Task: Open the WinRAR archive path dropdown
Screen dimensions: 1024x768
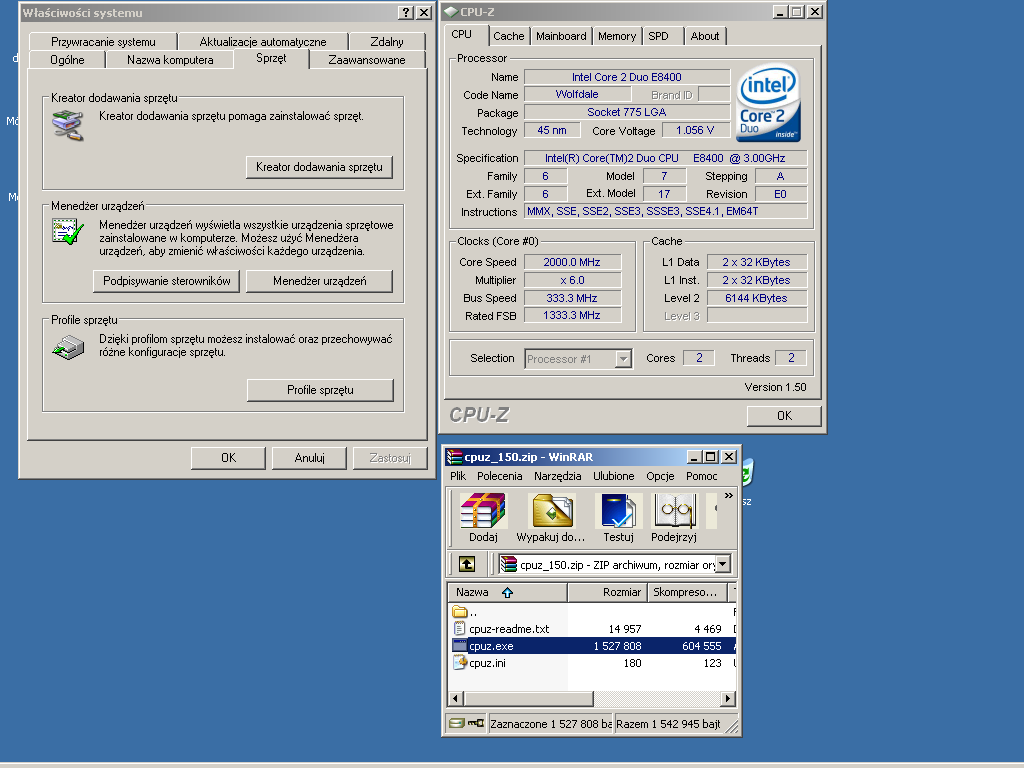Action: (x=722, y=564)
